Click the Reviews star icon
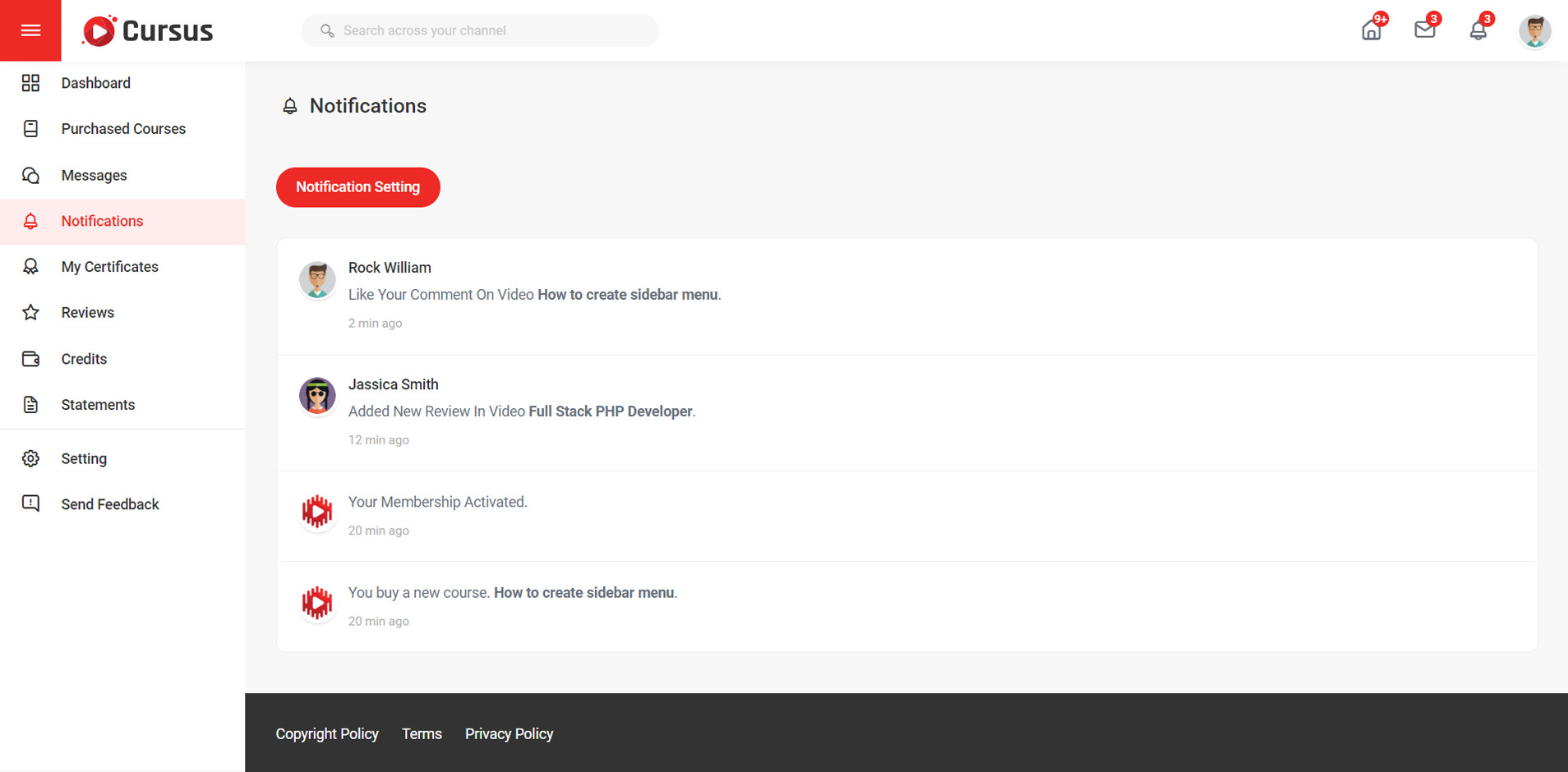This screenshot has width=1568, height=772. pos(30,313)
